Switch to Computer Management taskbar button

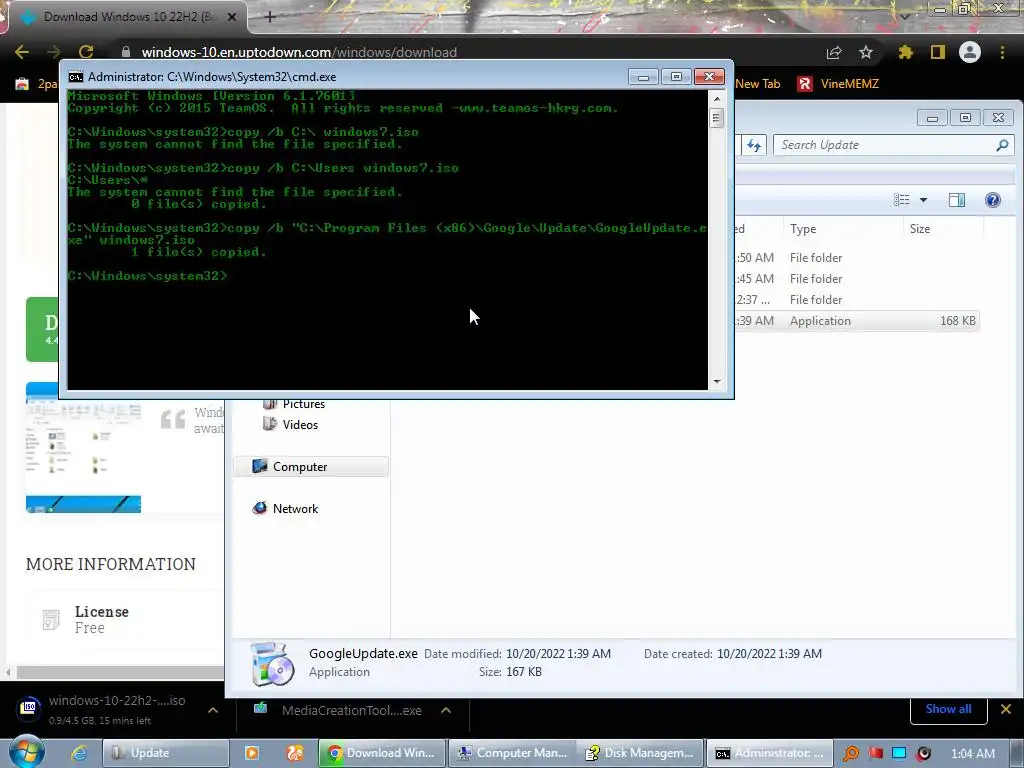pos(512,753)
